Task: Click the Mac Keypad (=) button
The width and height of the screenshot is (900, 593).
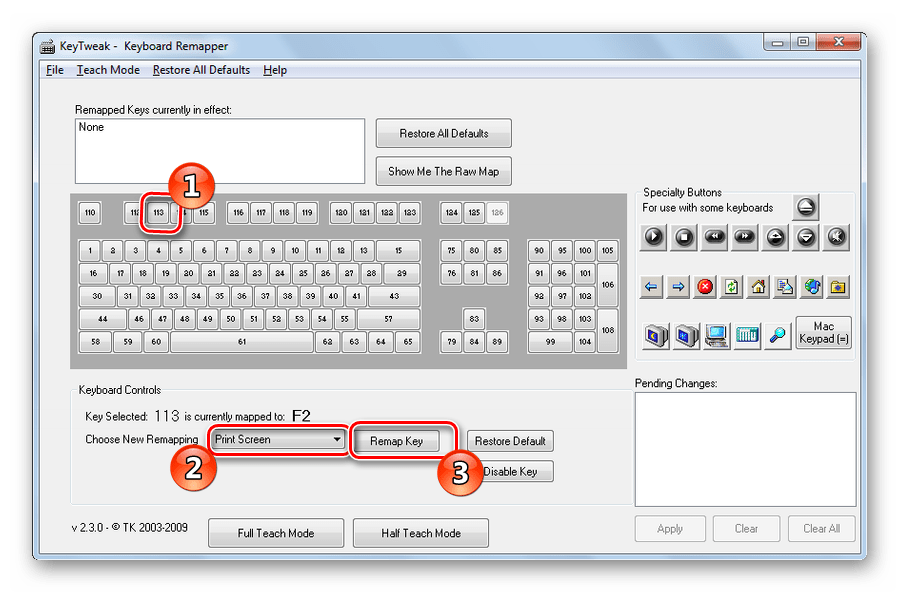Action: [x=823, y=332]
